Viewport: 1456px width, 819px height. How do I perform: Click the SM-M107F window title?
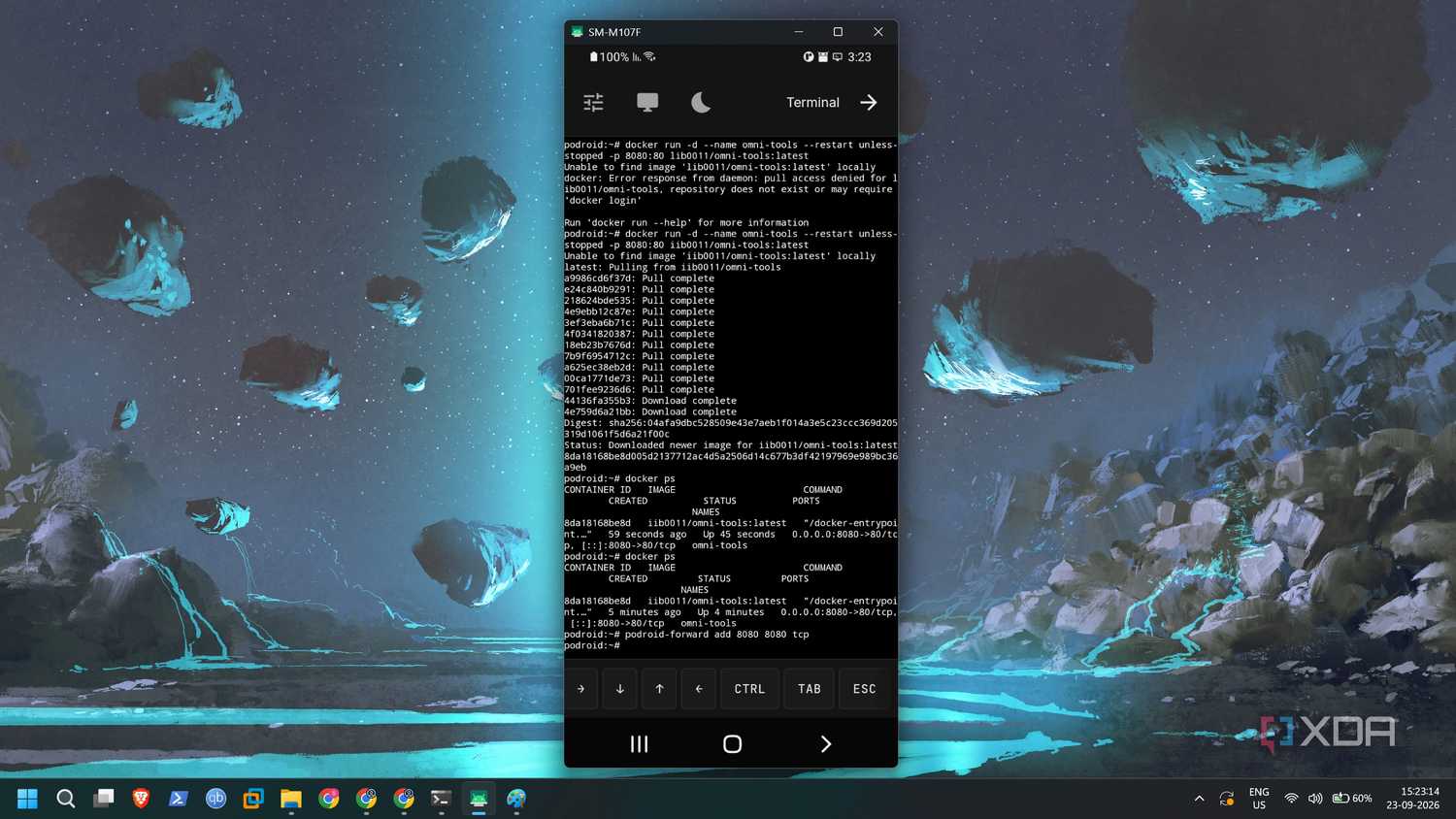614,32
